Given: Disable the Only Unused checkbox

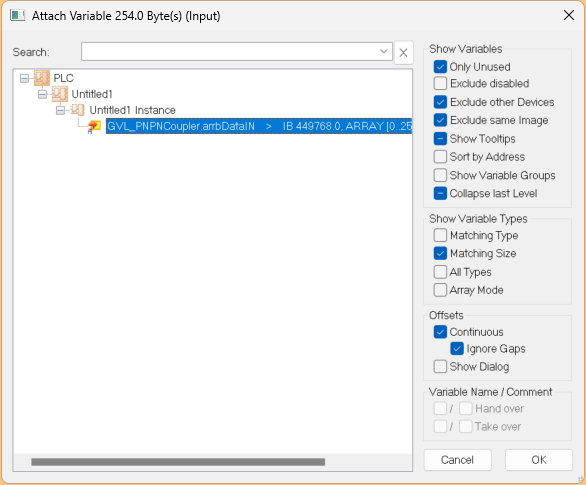Looking at the screenshot, I should (x=440, y=67).
